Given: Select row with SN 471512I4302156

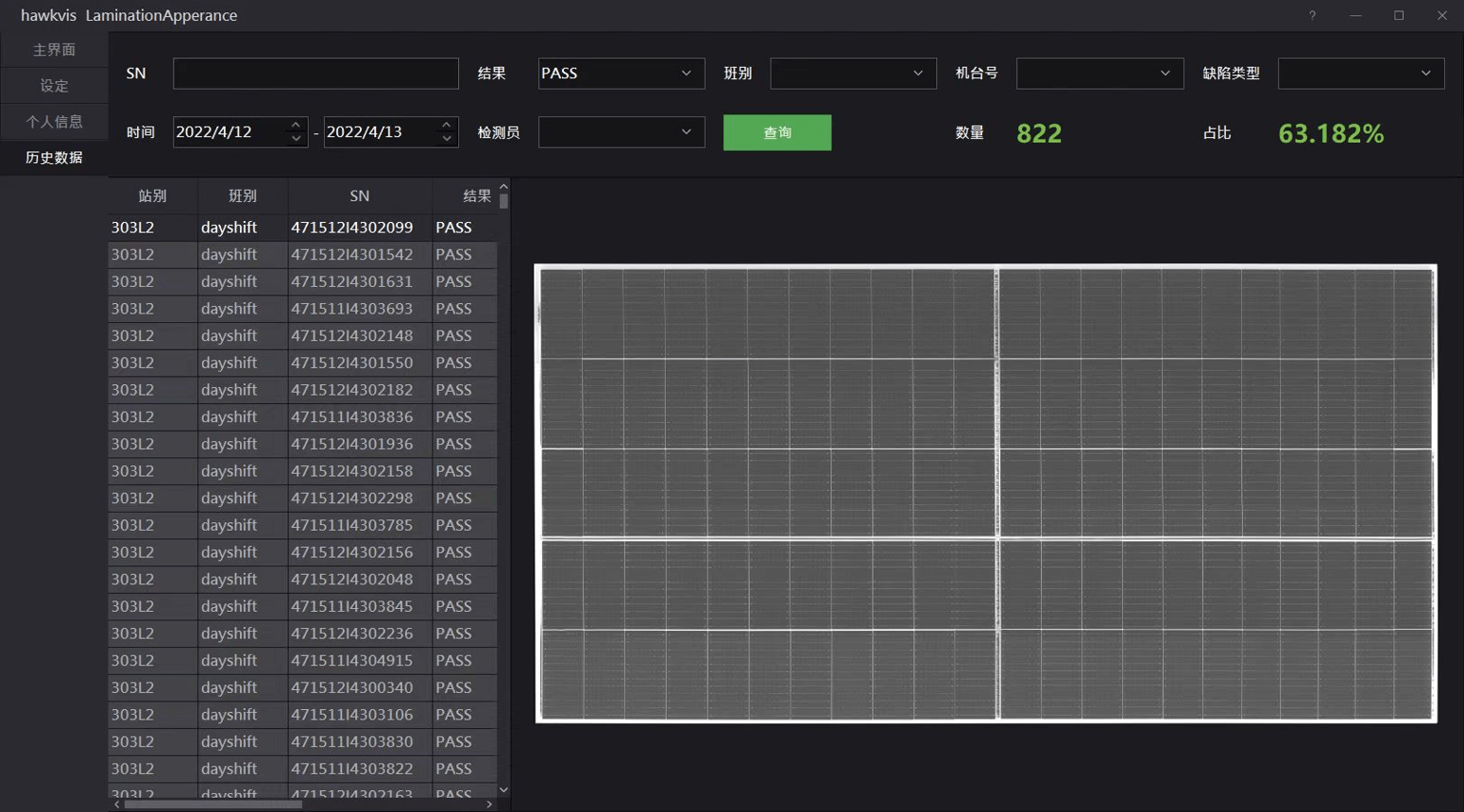Looking at the screenshot, I should pos(302,551).
